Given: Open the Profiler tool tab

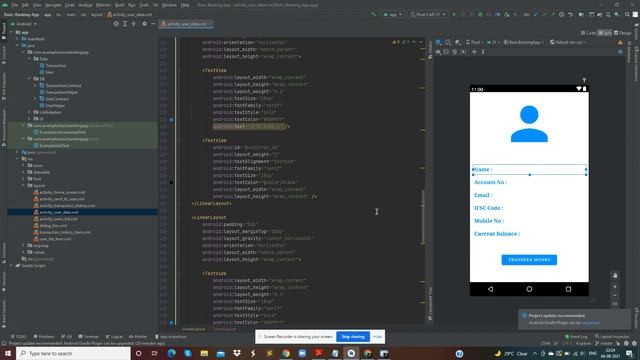Looking at the screenshot, I should (x=138, y=337).
